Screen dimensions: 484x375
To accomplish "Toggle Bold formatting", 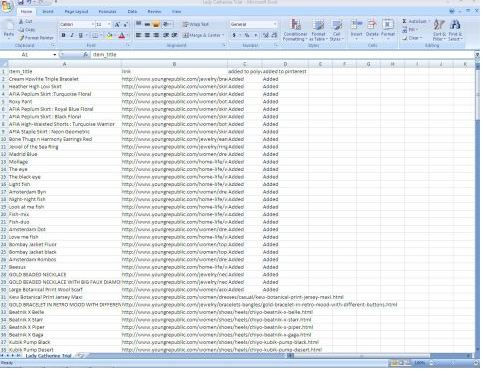I will pos(63,35).
